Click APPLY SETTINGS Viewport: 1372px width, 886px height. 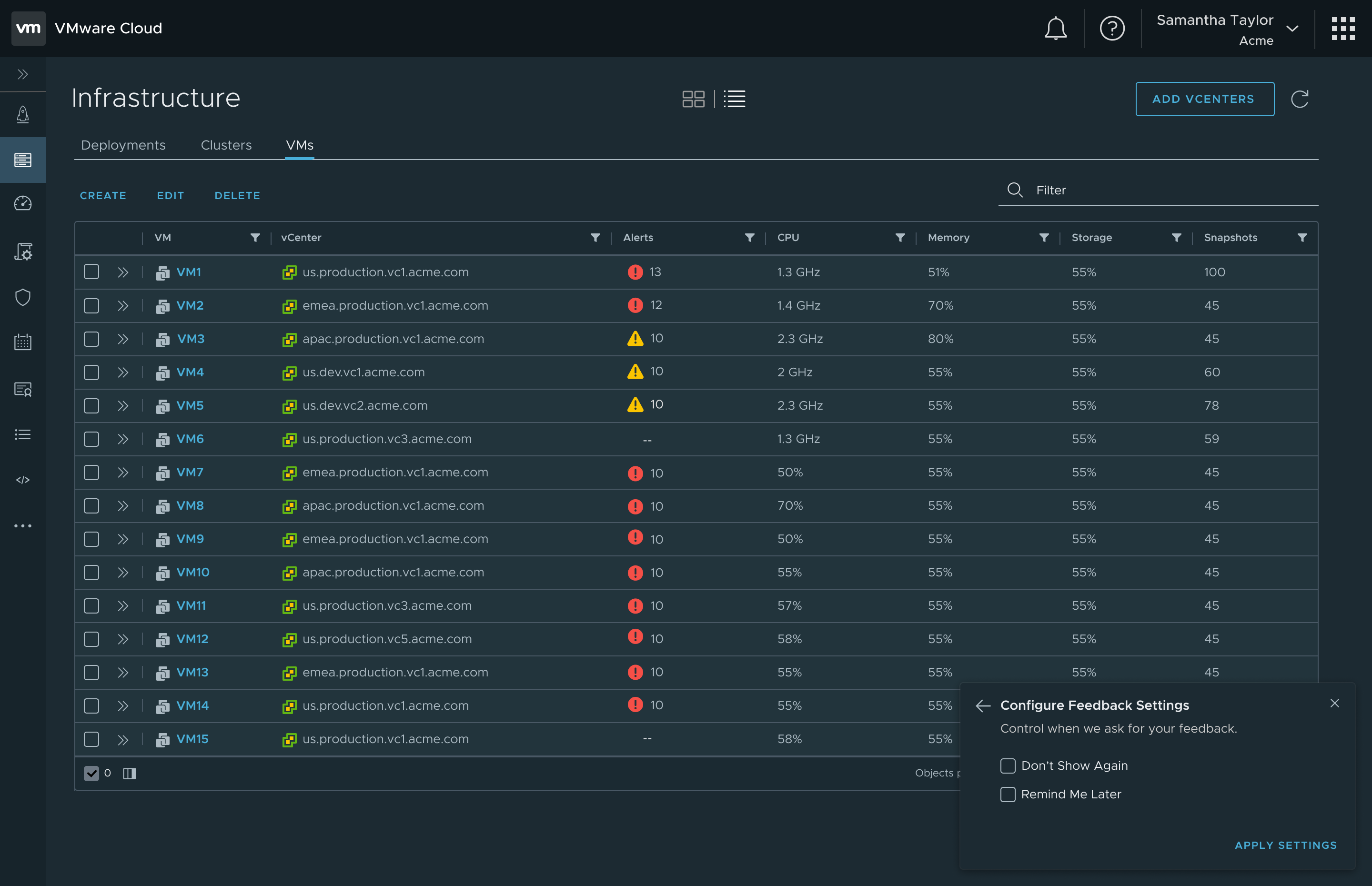pyautogui.click(x=1285, y=845)
